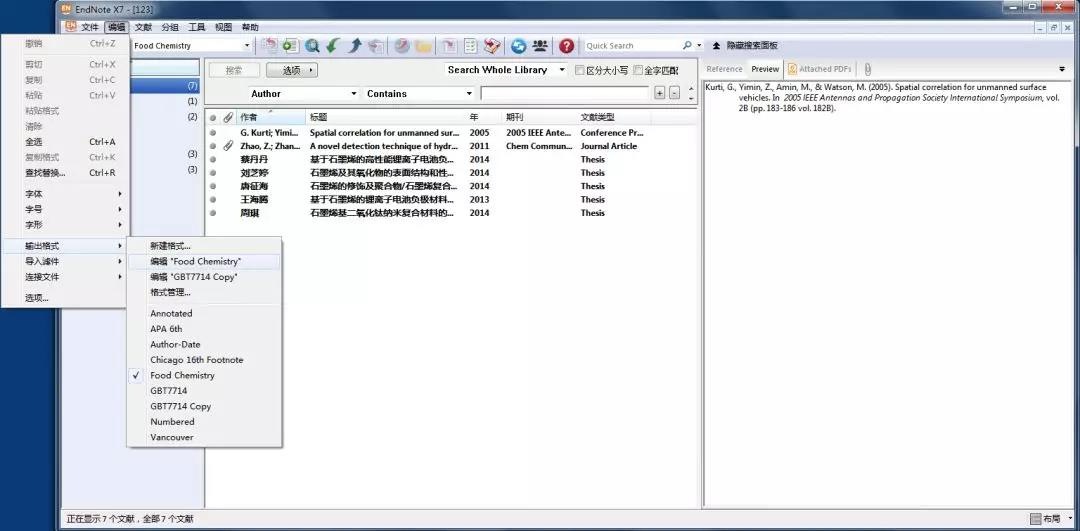Click the Open File folder icon

(x=423, y=45)
